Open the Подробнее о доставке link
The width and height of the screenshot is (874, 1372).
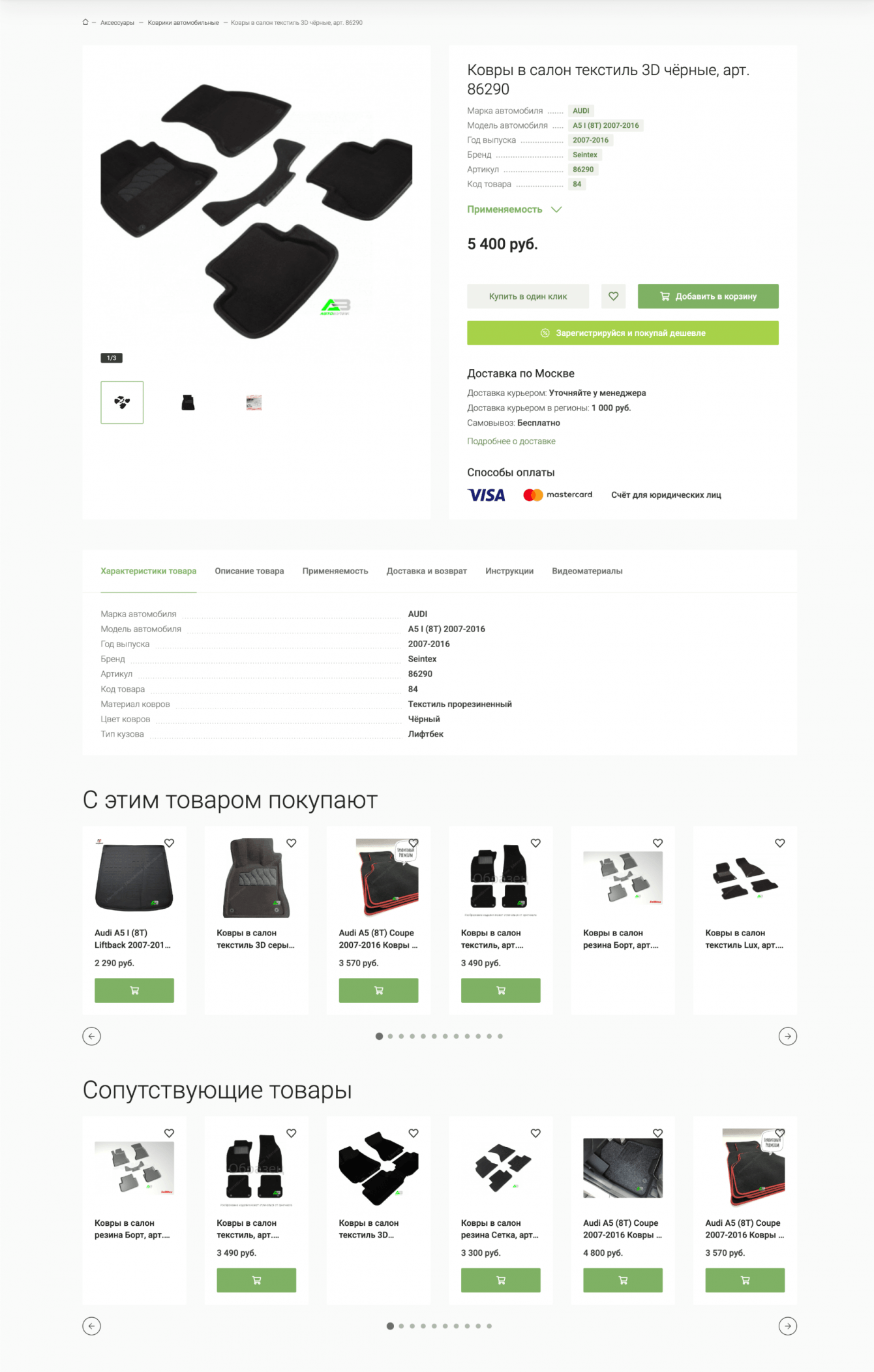511,441
